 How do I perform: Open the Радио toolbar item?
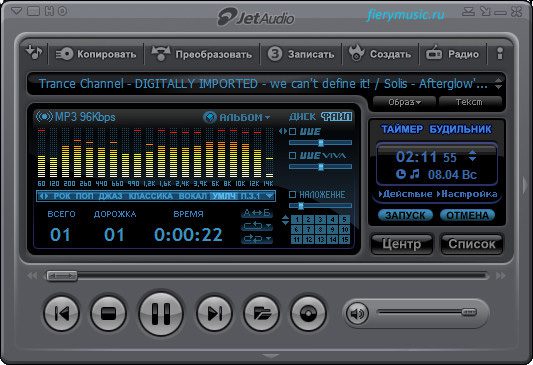coord(453,54)
